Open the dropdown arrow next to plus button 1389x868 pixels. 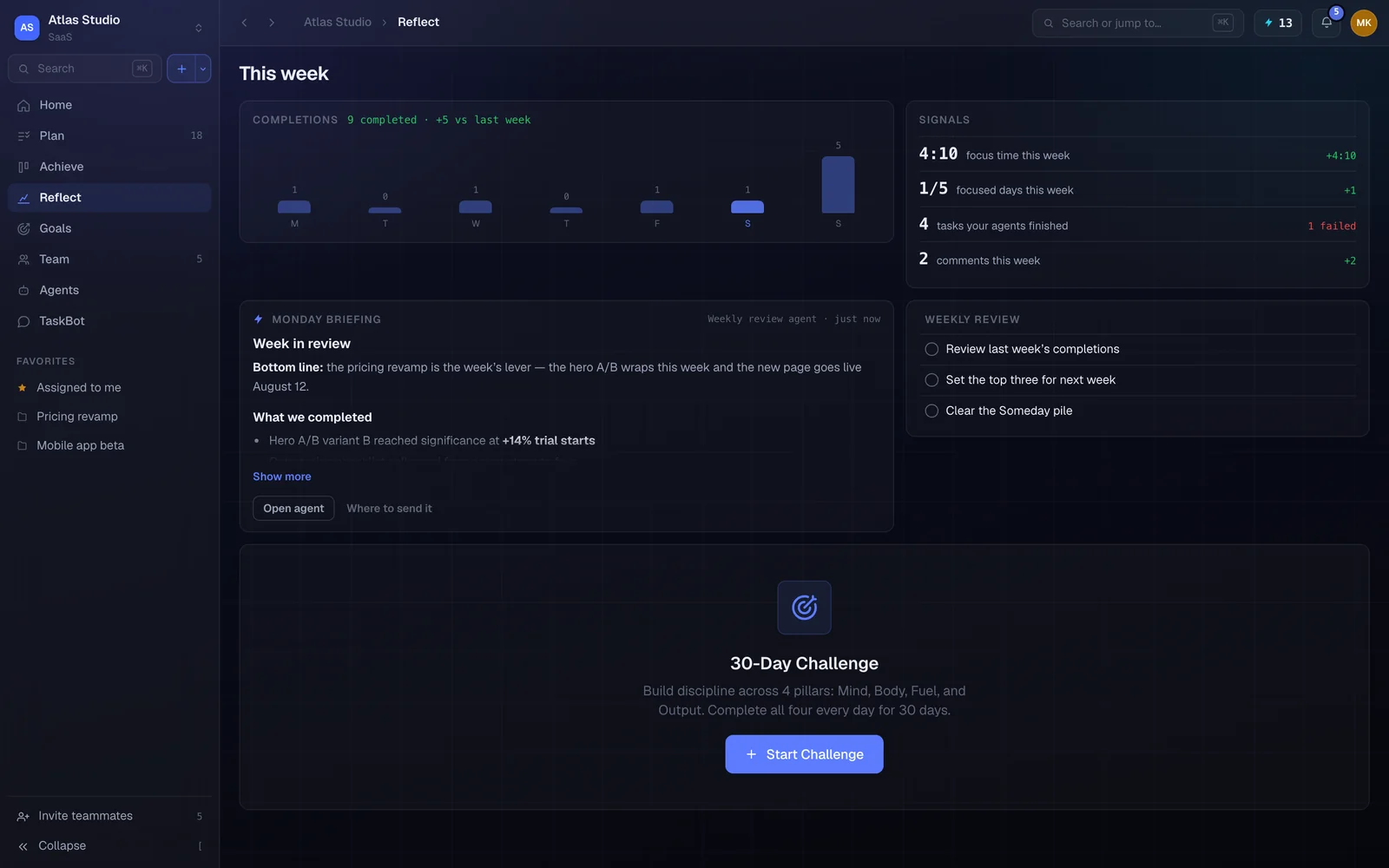click(x=203, y=69)
